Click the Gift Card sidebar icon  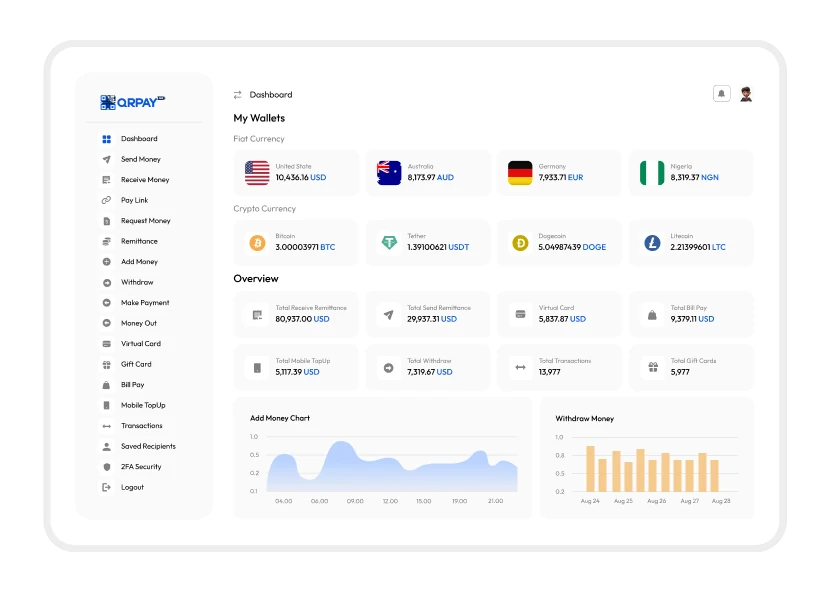[x=107, y=364]
